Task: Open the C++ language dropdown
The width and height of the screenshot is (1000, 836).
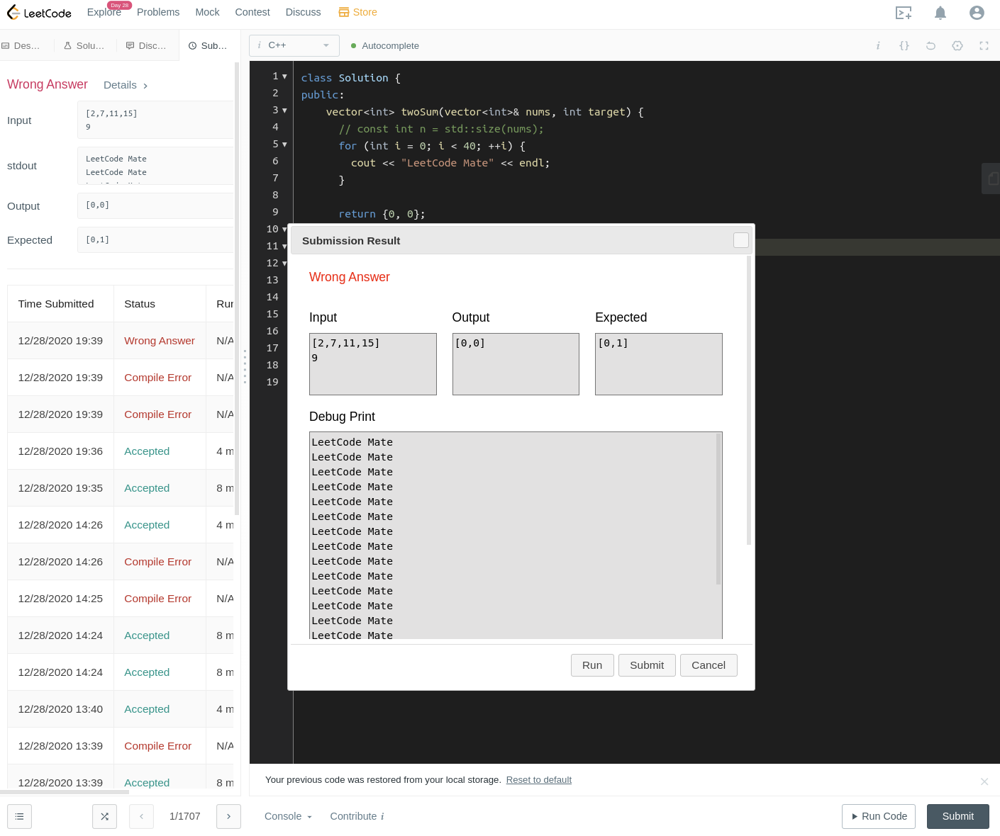Action: (x=294, y=45)
